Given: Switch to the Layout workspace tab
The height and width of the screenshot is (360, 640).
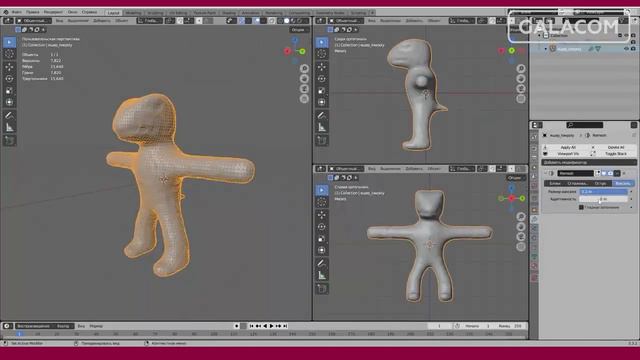Looking at the screenshot, I should [x=113, y=13].
